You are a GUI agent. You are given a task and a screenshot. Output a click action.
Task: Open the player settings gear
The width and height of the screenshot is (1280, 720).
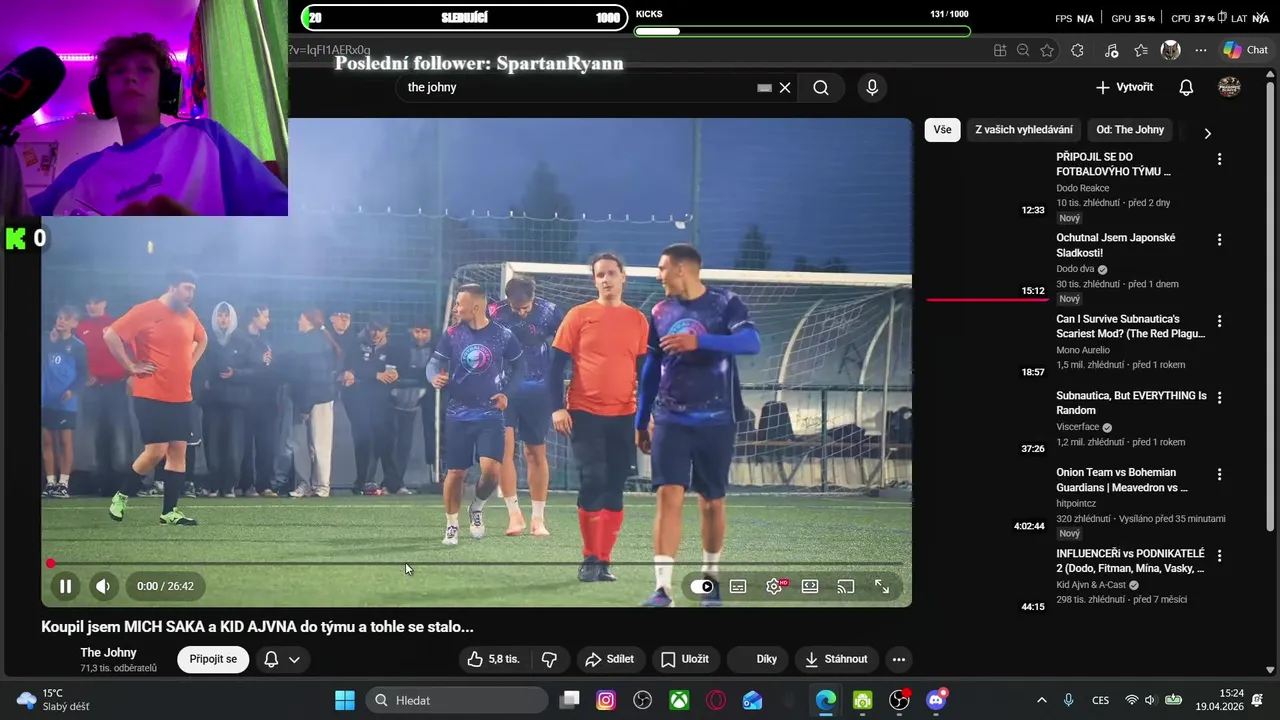click(x=774, y=587)
